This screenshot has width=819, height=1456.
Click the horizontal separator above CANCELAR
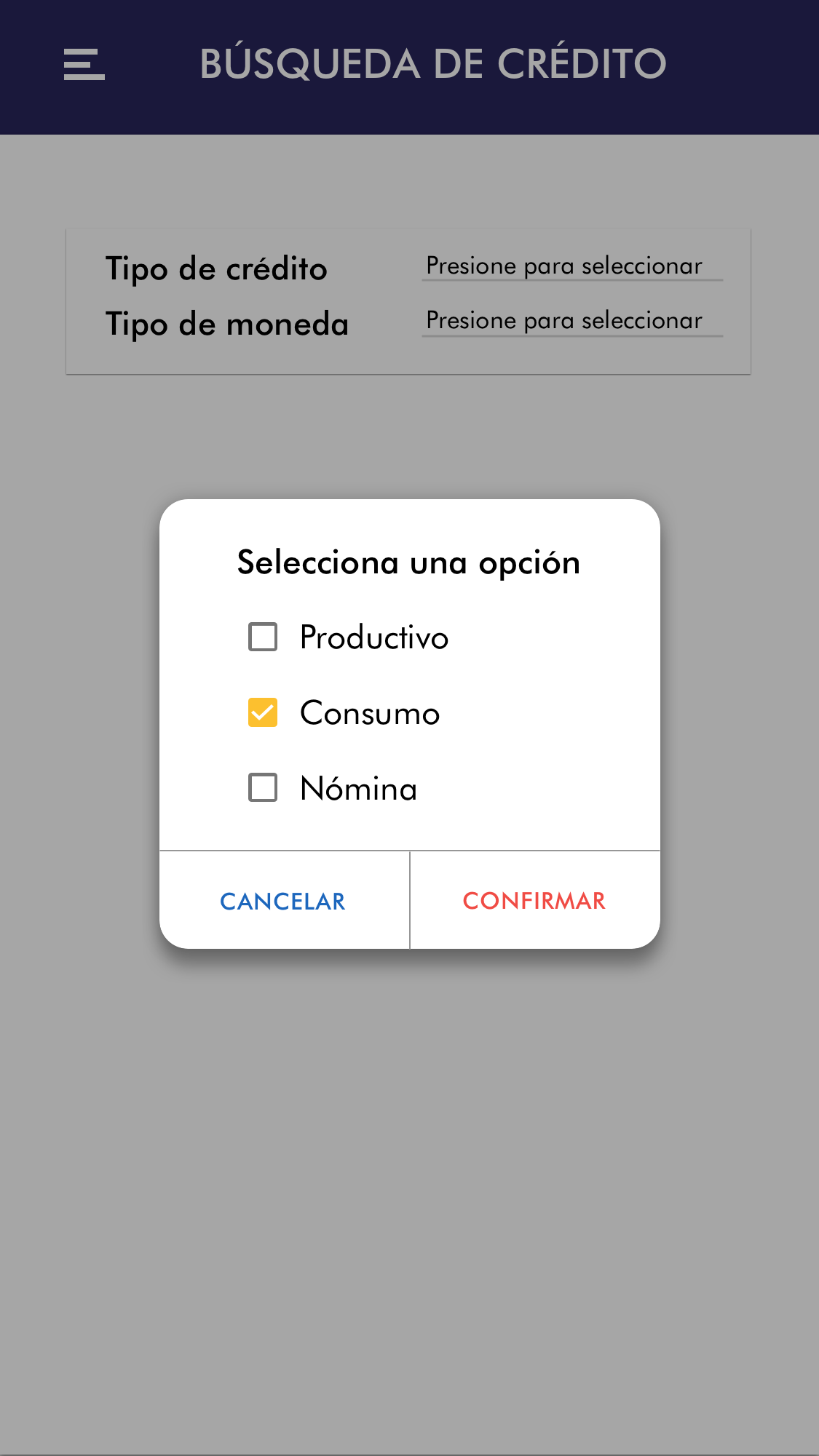[284, 851]
